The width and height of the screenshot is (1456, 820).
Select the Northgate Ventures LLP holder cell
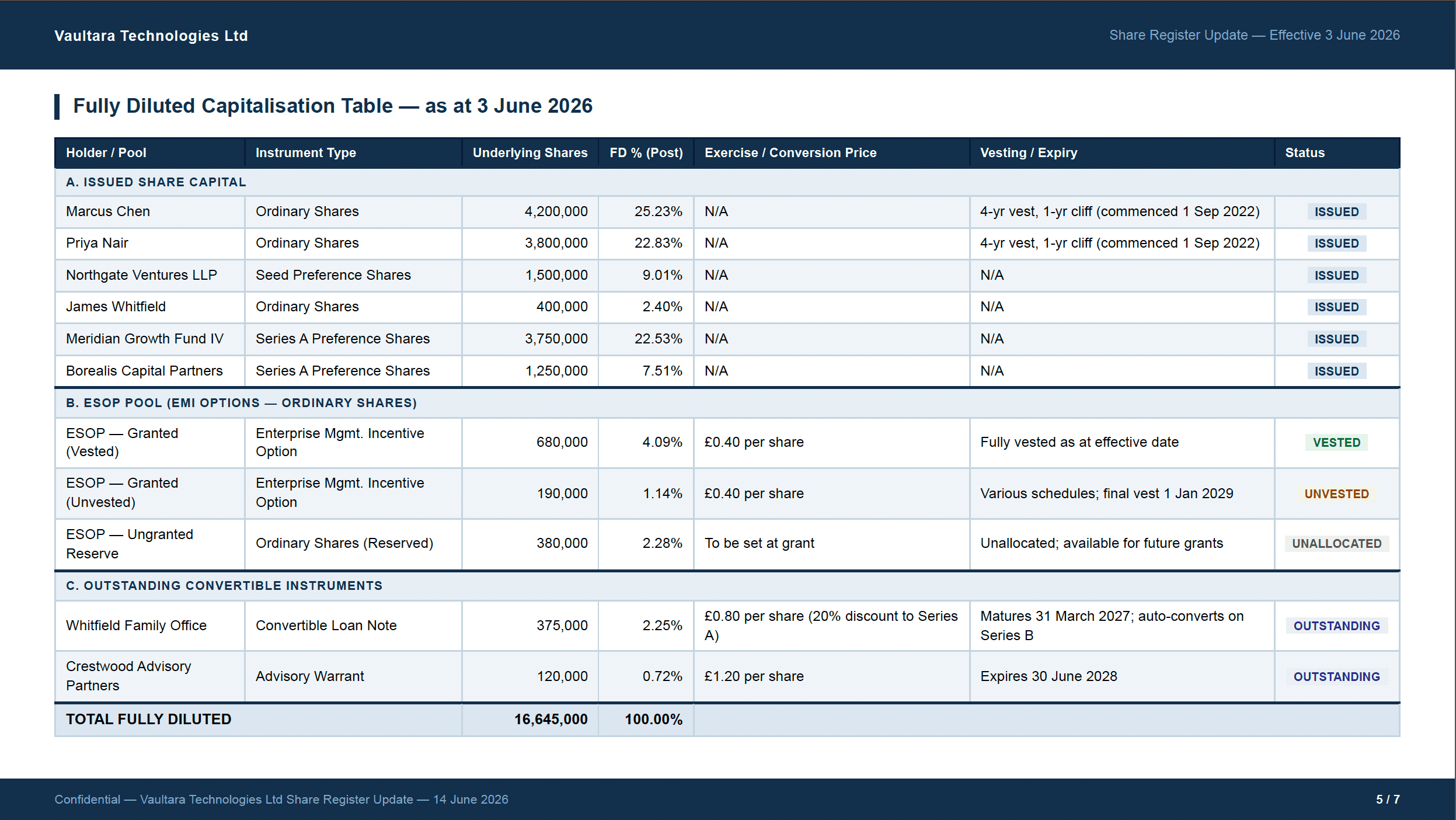149,275
